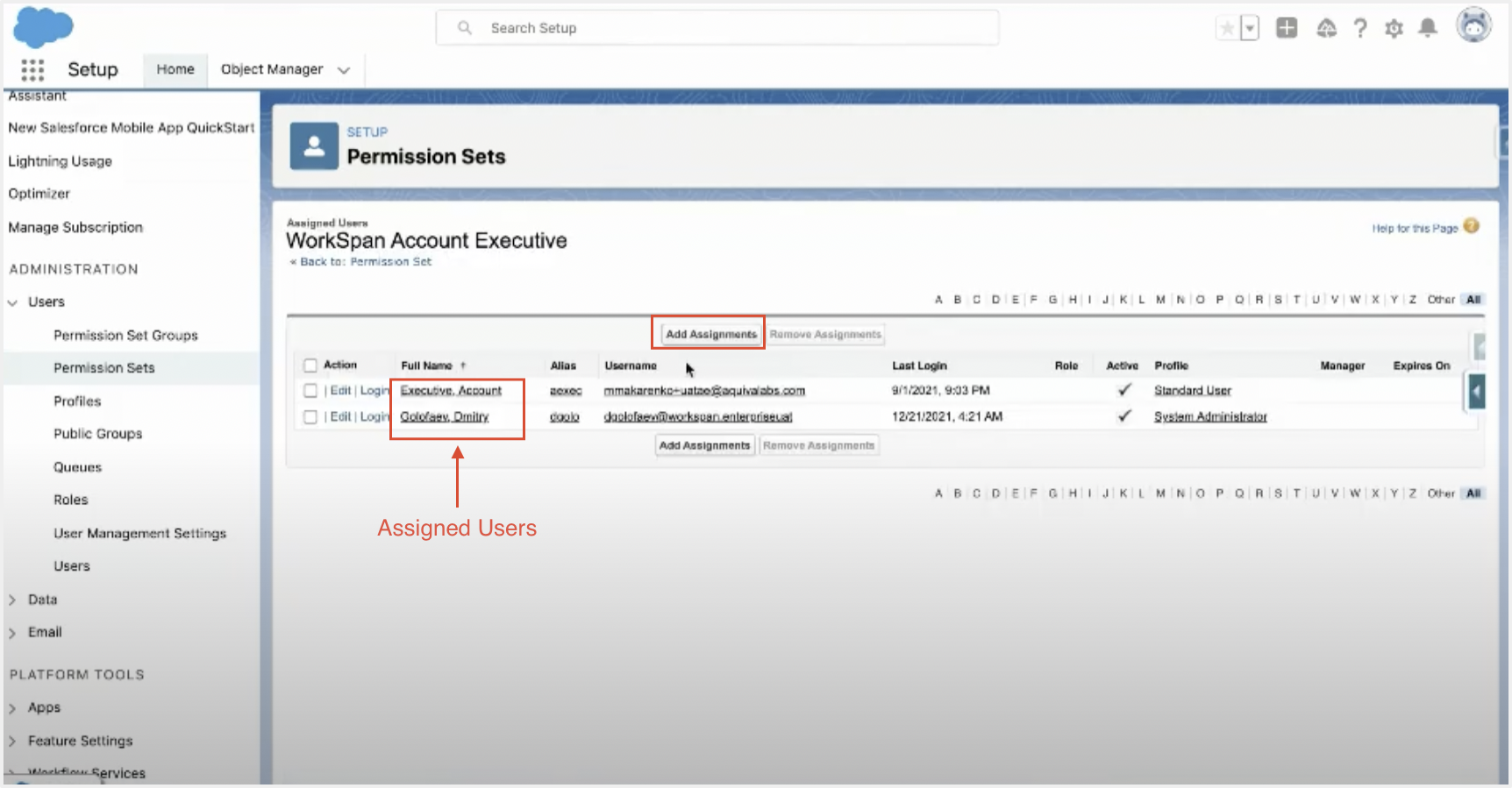Open the App Launcher grid icon
The width and height of the screenshot is (1512, 788).
point(32,69)
